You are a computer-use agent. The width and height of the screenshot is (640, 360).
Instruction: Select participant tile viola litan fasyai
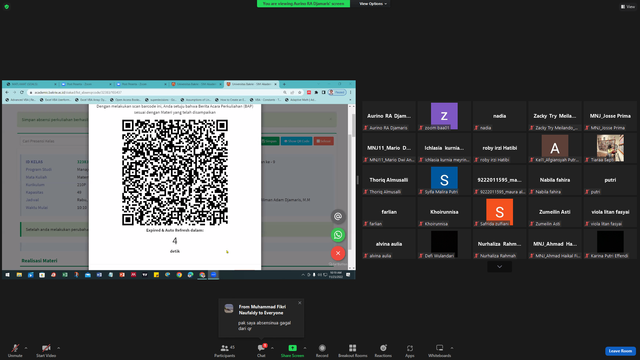(x=610, y=212)
